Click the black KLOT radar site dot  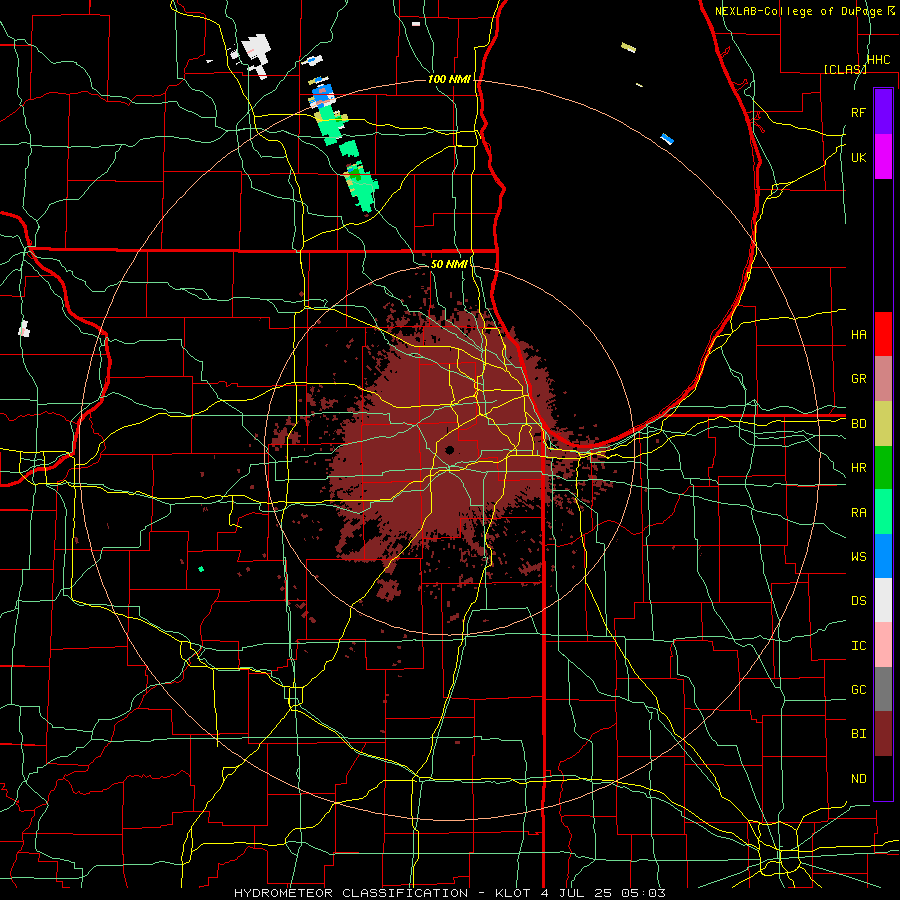coord(449,450)
